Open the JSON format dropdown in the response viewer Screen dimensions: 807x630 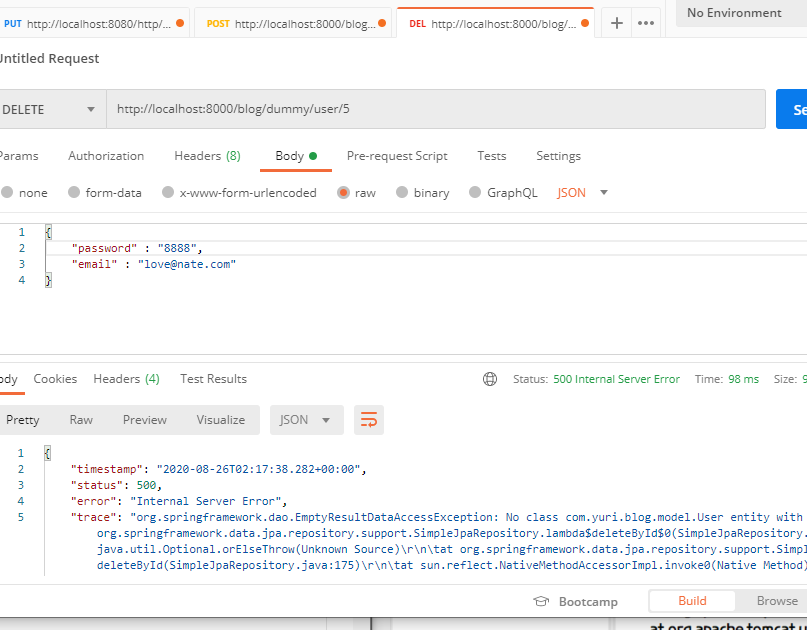coord(306,419)
